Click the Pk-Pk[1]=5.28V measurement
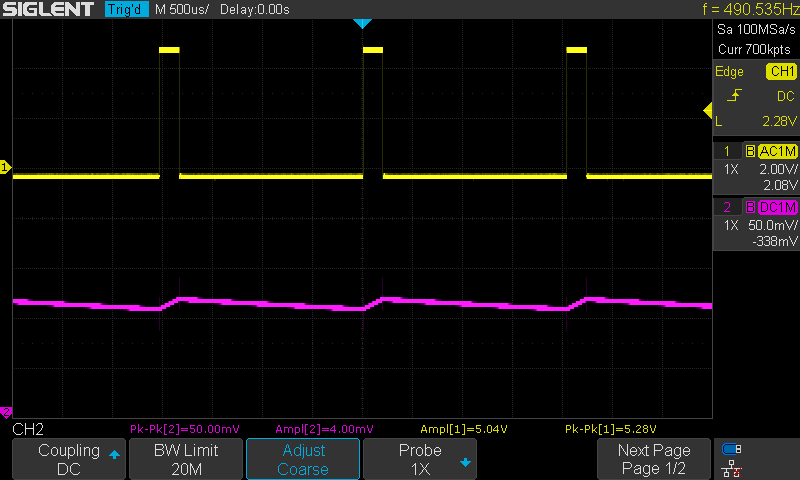800x480 pixels. click(x=611, y=429)
